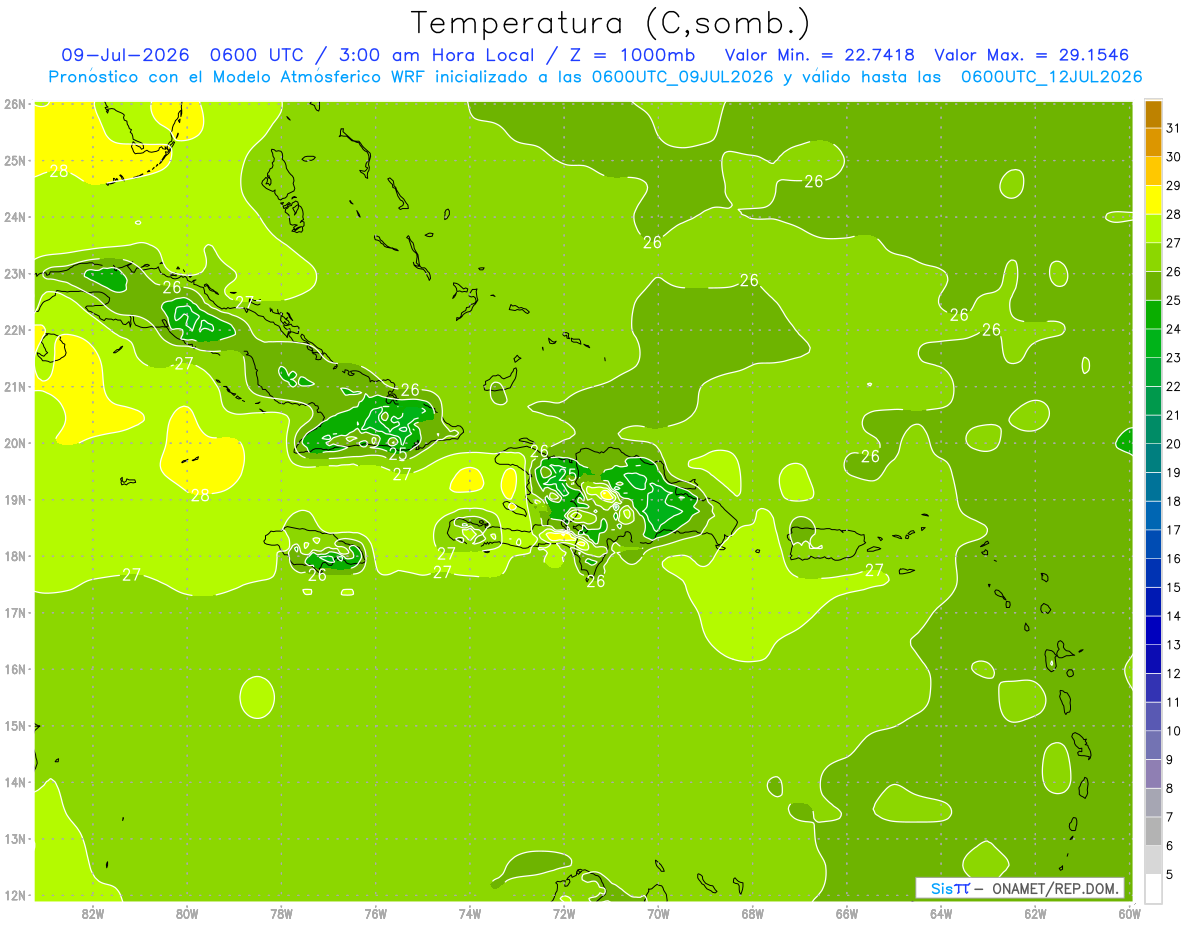1200x927 pixels.
Task: Click the 24N latitude axis label
Action: coord(14,217)
